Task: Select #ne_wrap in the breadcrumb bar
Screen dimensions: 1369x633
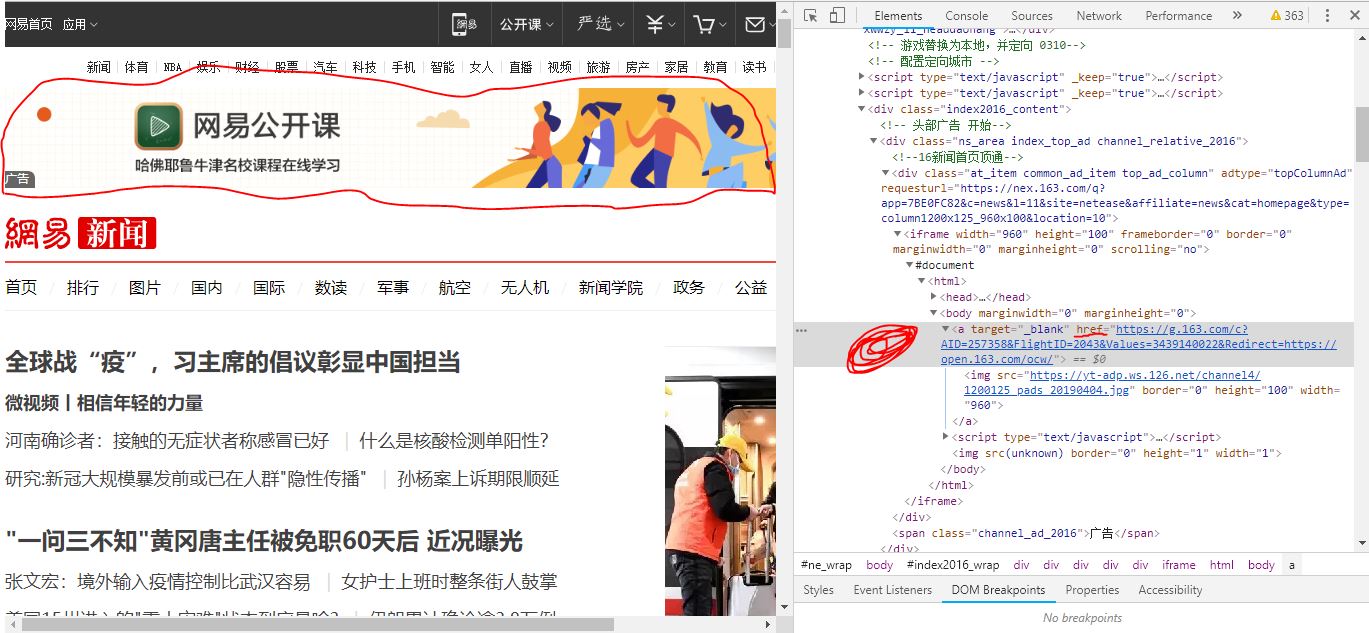Action: 827,565
